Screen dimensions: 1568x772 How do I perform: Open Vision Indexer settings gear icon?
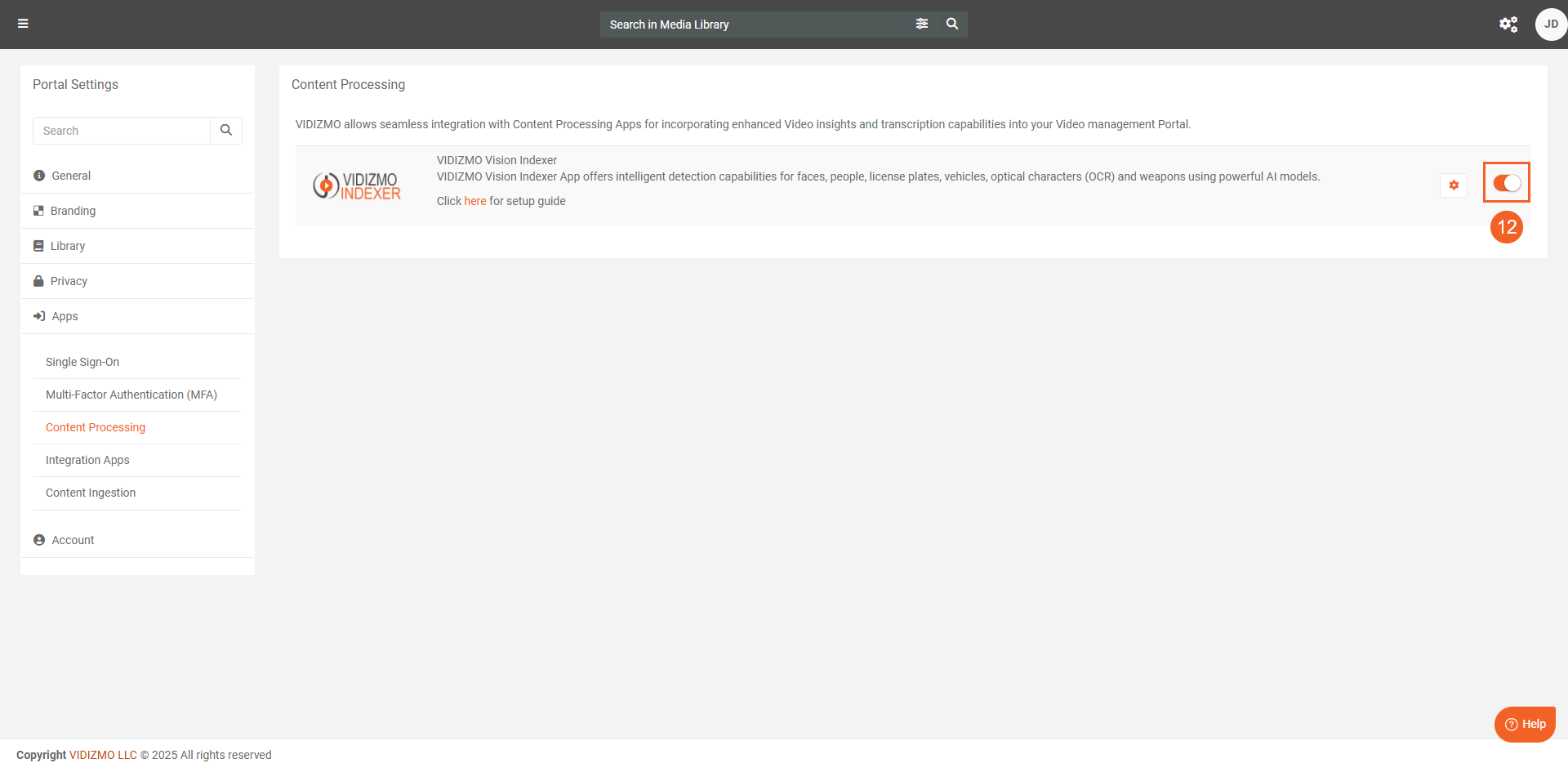tap(1454, 185)
